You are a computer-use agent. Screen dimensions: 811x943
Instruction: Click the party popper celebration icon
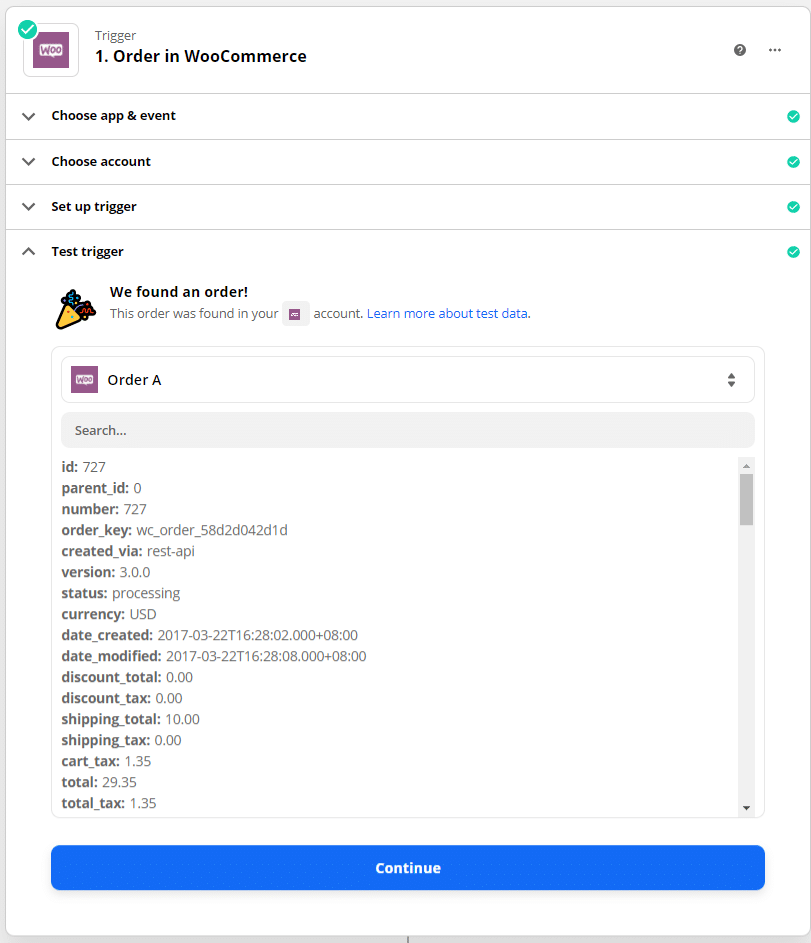pos(76,308)
